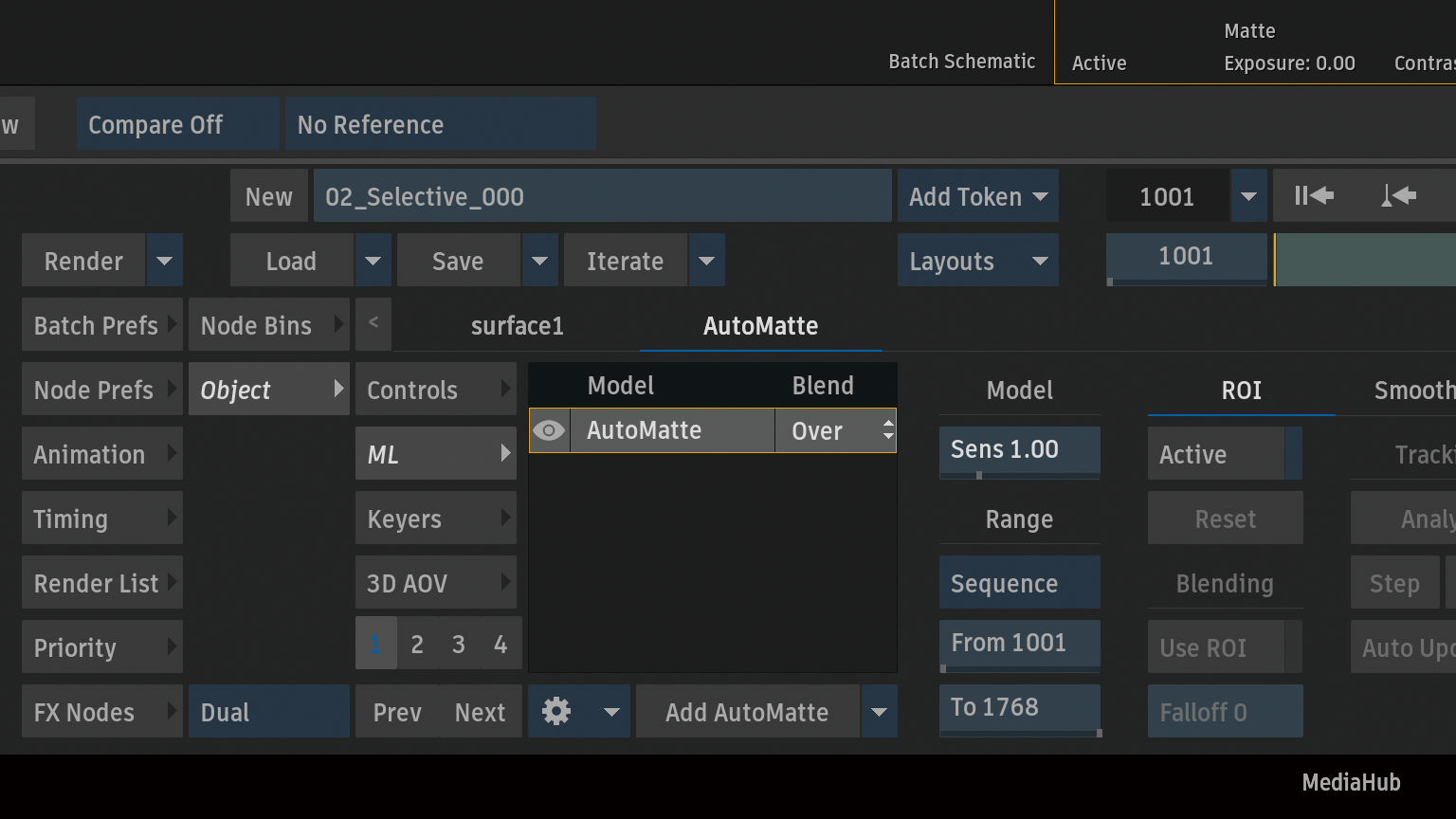1456x819 pixels.
Task: Open the Keyers menu
Action: [x=435, y=519]
